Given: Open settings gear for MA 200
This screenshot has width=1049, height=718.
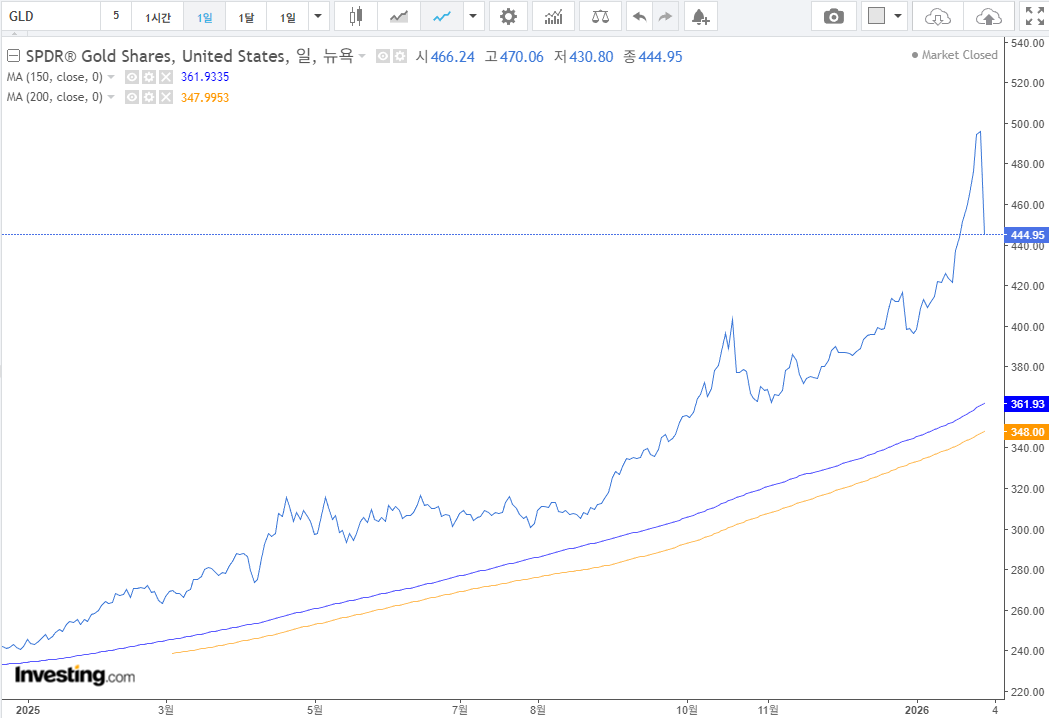Looking at the screenshot, I should 149,98.
